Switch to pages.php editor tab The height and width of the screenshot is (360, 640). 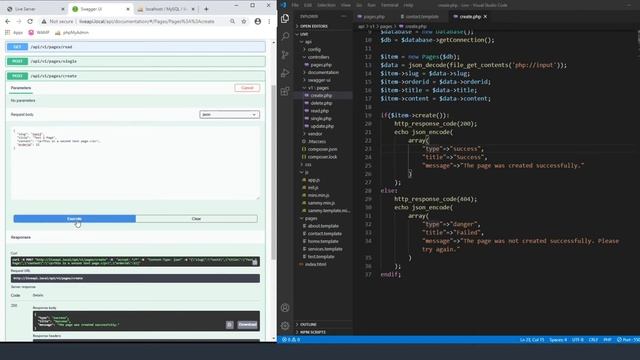(x=371, y=17)
